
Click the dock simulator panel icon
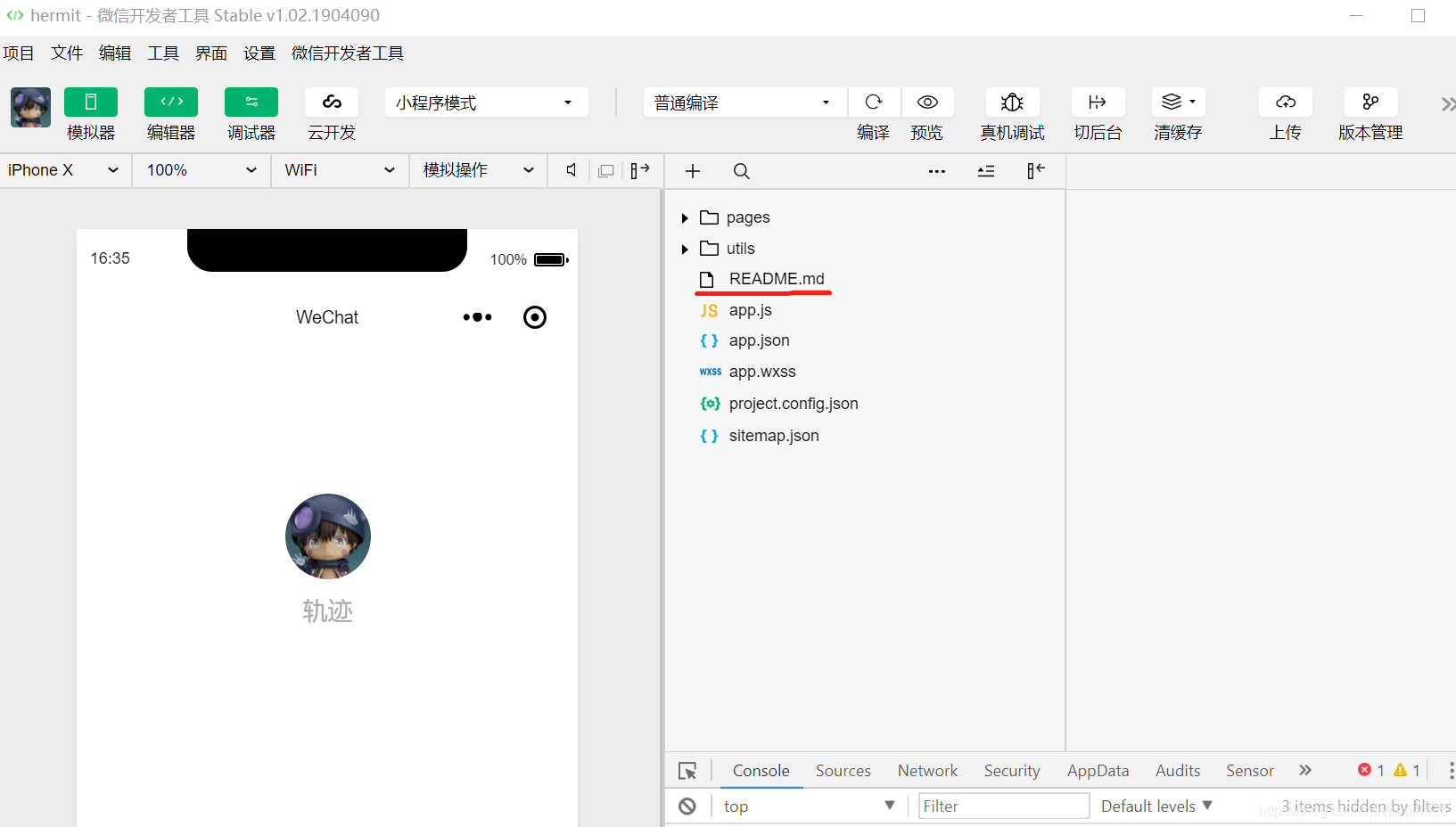click(640, 170)
